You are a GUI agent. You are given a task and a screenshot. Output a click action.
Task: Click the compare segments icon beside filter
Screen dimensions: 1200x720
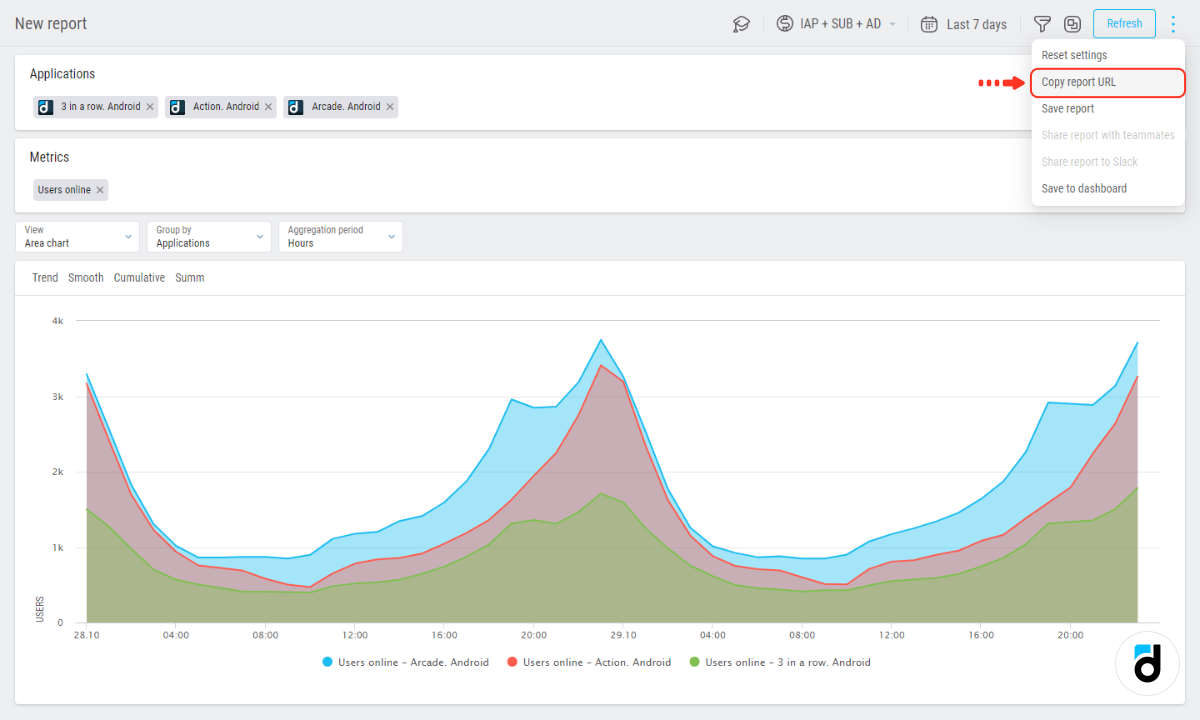tap(1072, 24)
